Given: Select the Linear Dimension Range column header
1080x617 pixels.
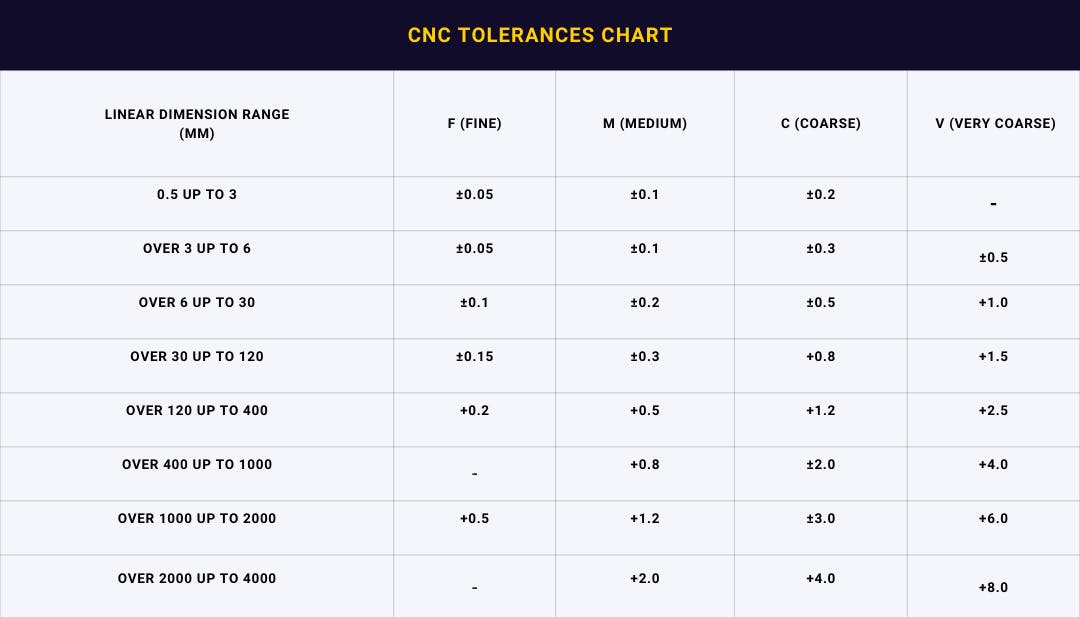Looking at the screenshot, I should (x=197, y=123).
